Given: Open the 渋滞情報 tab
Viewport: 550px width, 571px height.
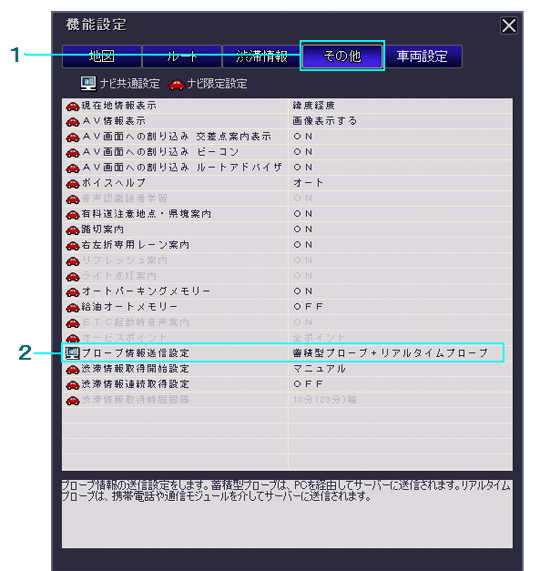Looking at the screenshot, I should pyautogui.click(x=262, y=56).
